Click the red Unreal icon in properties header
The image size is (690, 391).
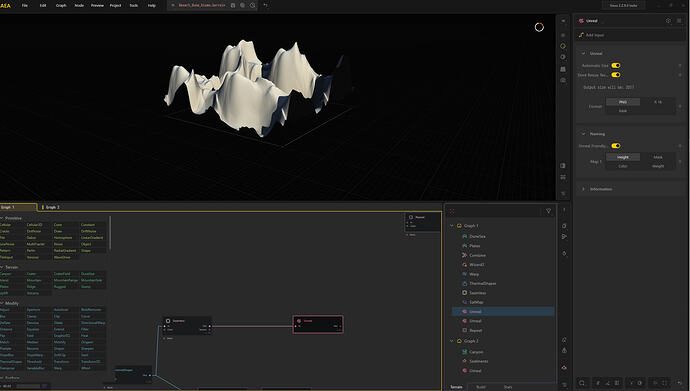click(x=581, y=21)
